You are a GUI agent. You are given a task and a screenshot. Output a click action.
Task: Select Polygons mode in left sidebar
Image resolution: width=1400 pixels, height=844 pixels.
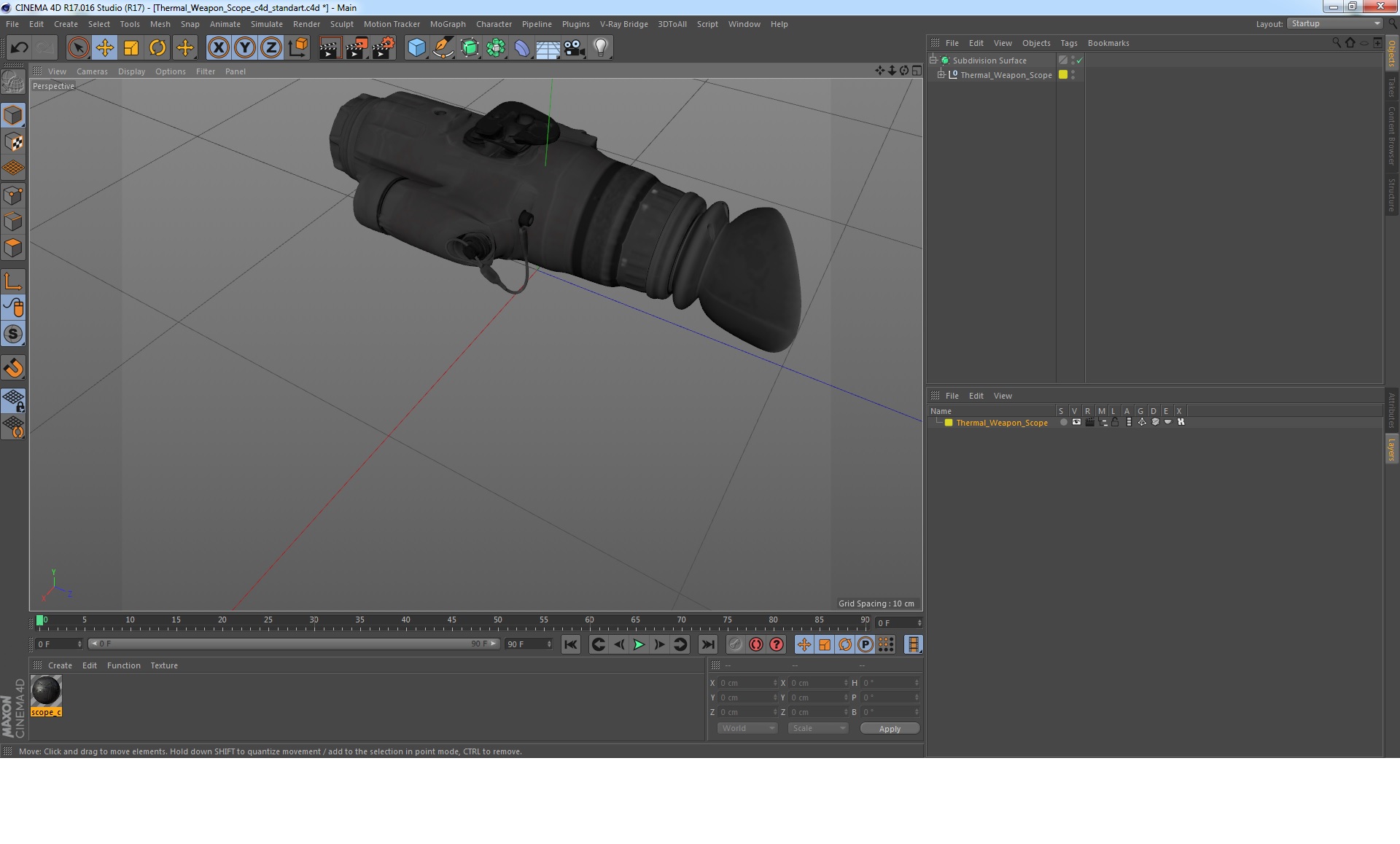[13, 248]
